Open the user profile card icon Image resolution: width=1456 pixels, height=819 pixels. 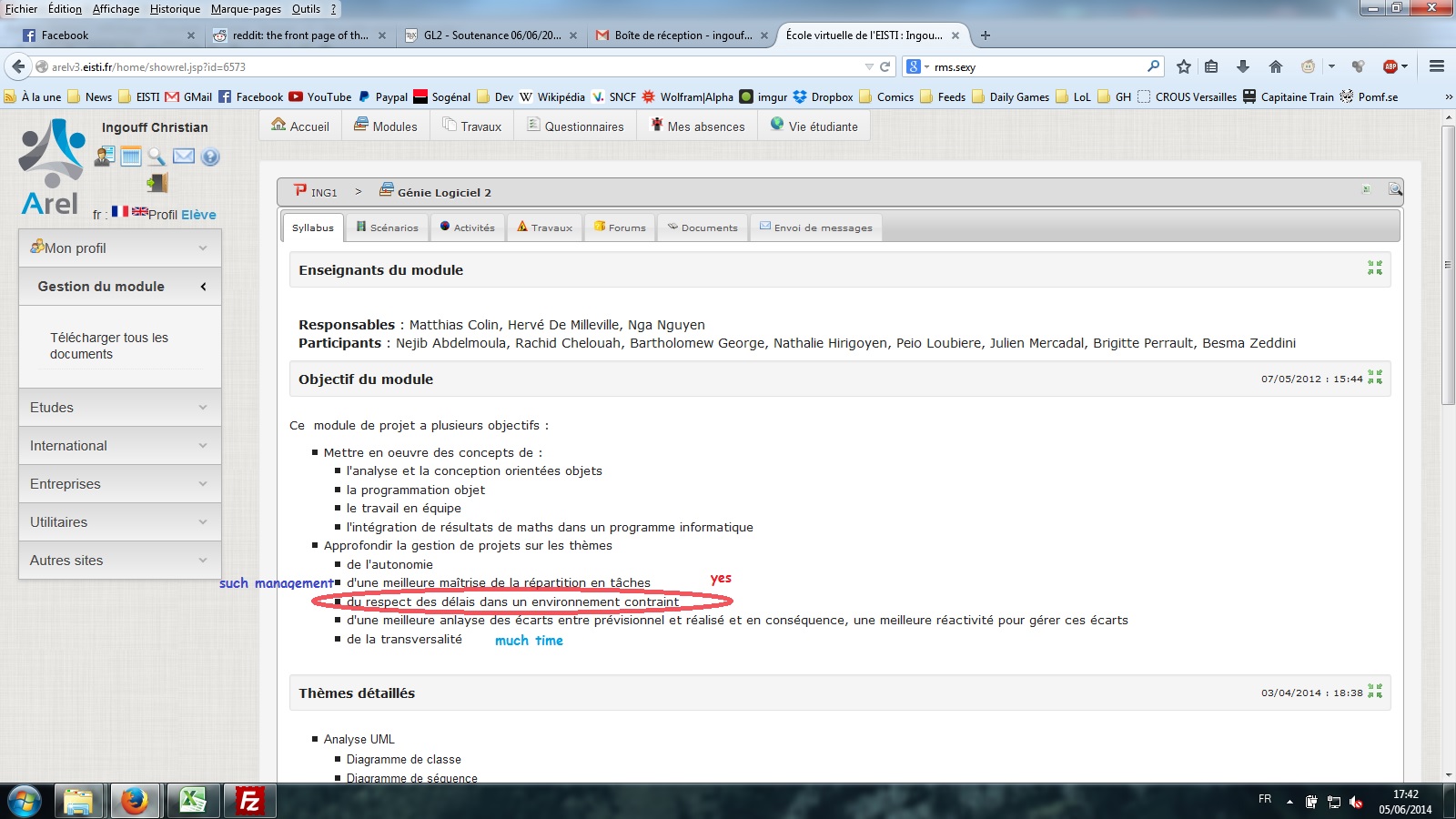(105, 157)
